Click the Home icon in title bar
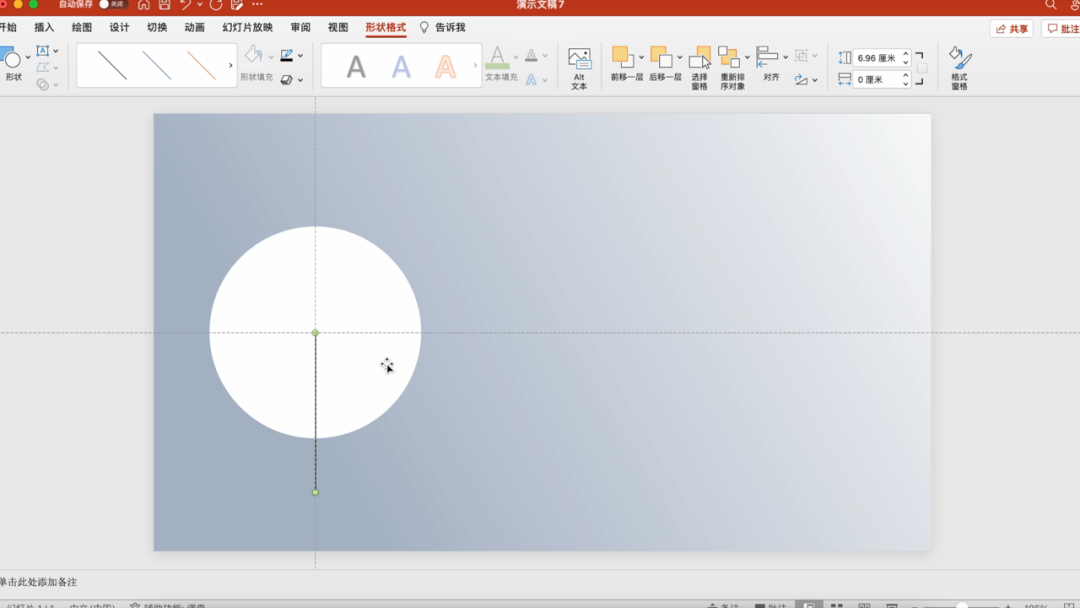The width and height of the screenshot is (1080, 608). tap(144, 5)
